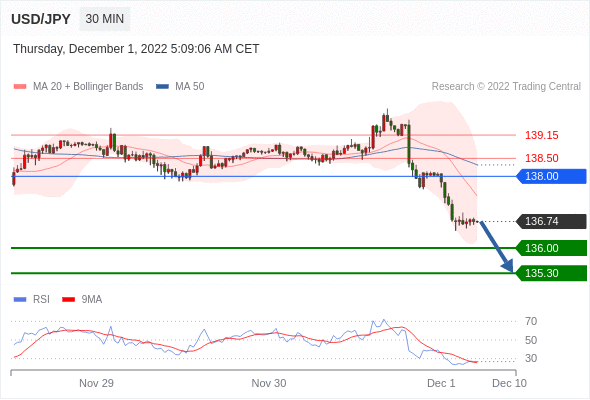Viewport: 590px width, 400px height.
Task: Click the green 135.30 target price tag
Action: pyautogui.click(x=551, y=273)
